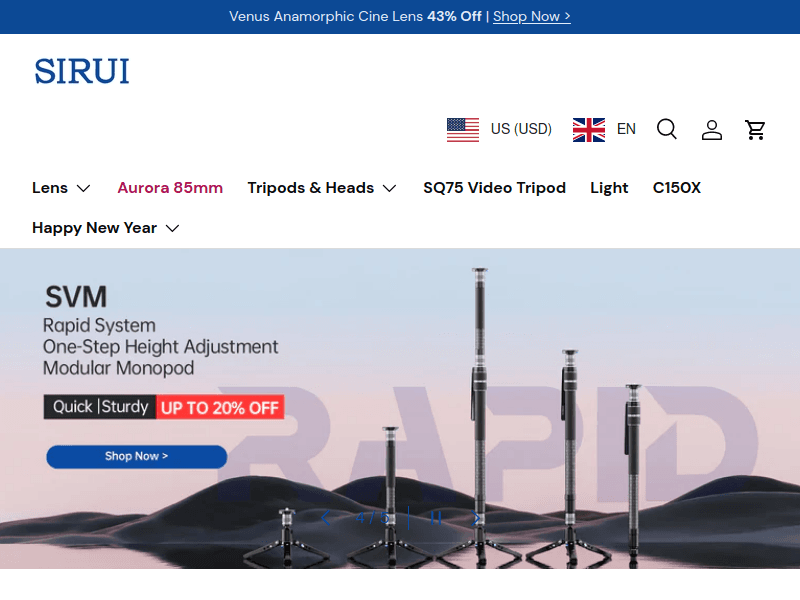Open EN language selector
Viewport: 800px width, 600px height.
[x=626, y=129]
